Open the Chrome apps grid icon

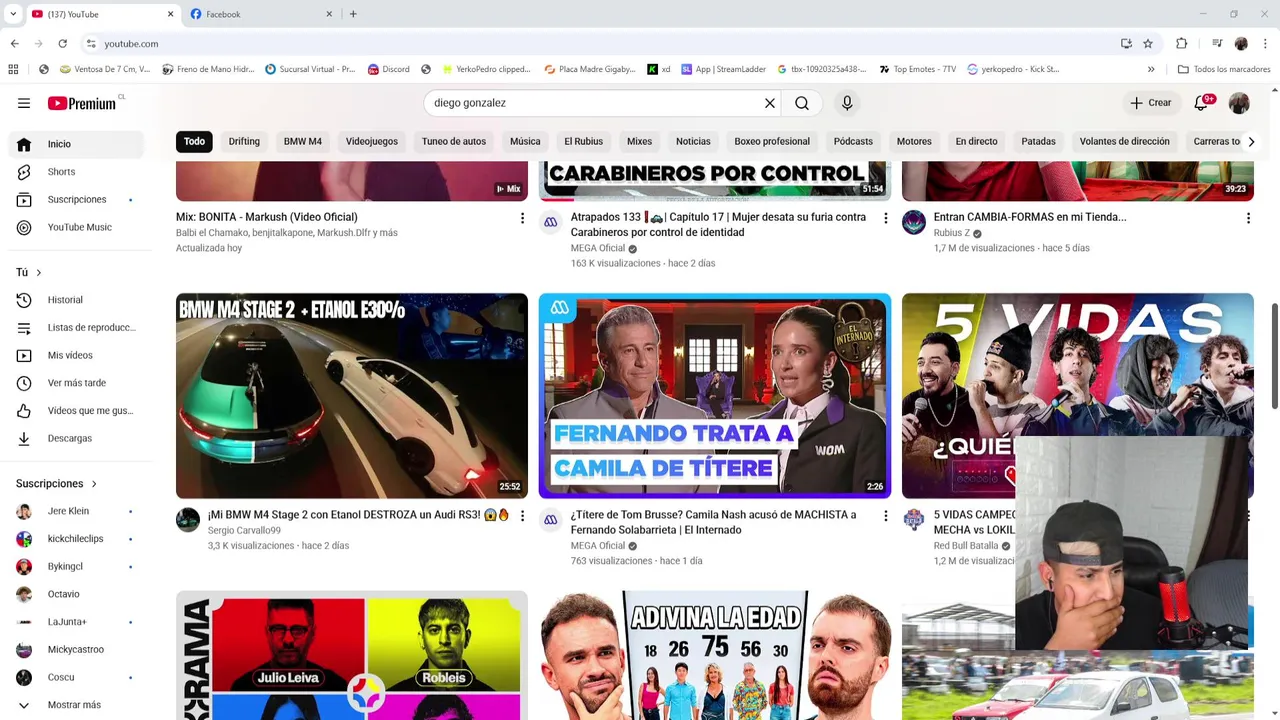(13, 69)
